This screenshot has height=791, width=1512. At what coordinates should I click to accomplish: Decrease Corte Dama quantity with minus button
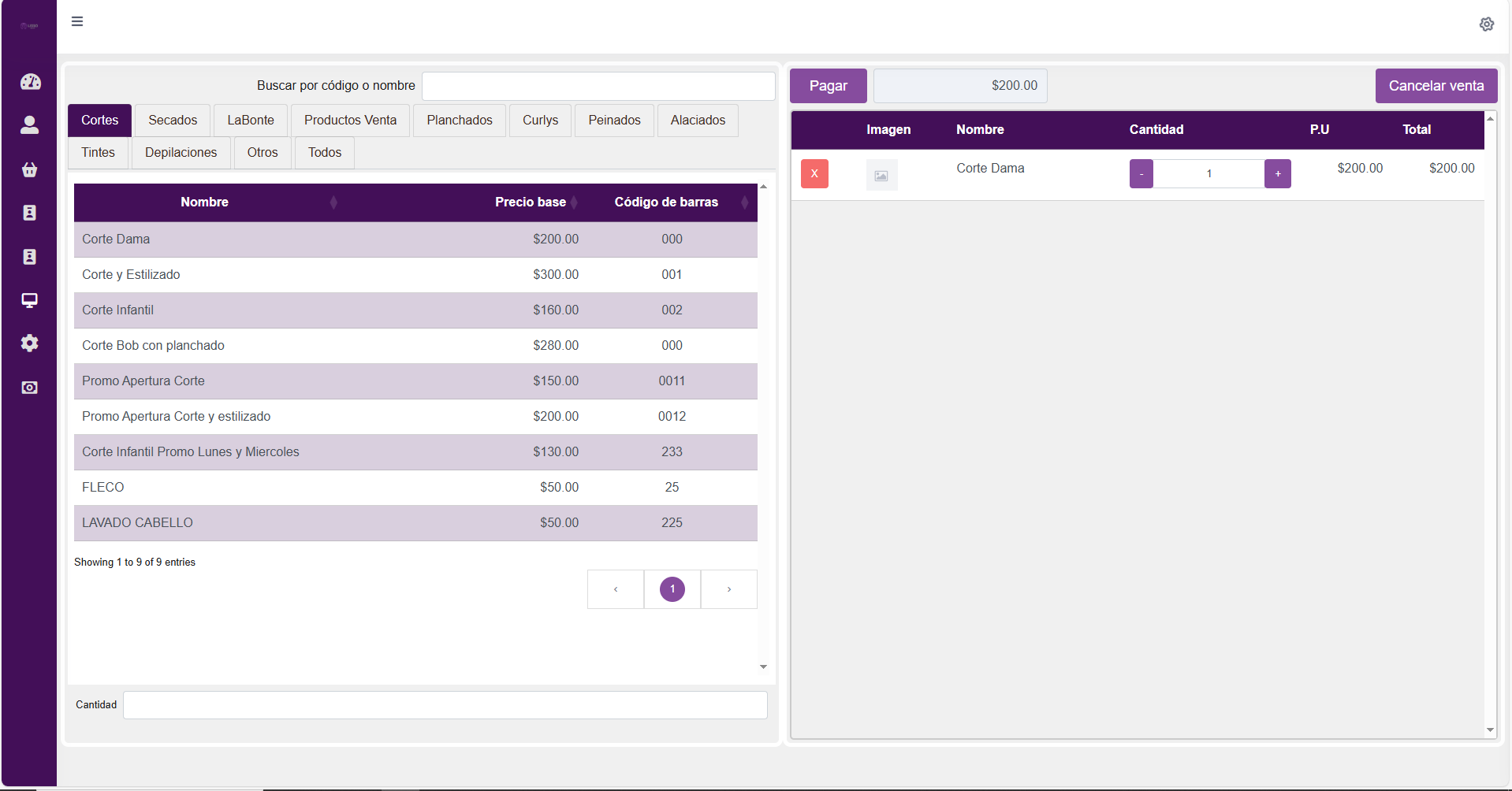coord(1141,173)
